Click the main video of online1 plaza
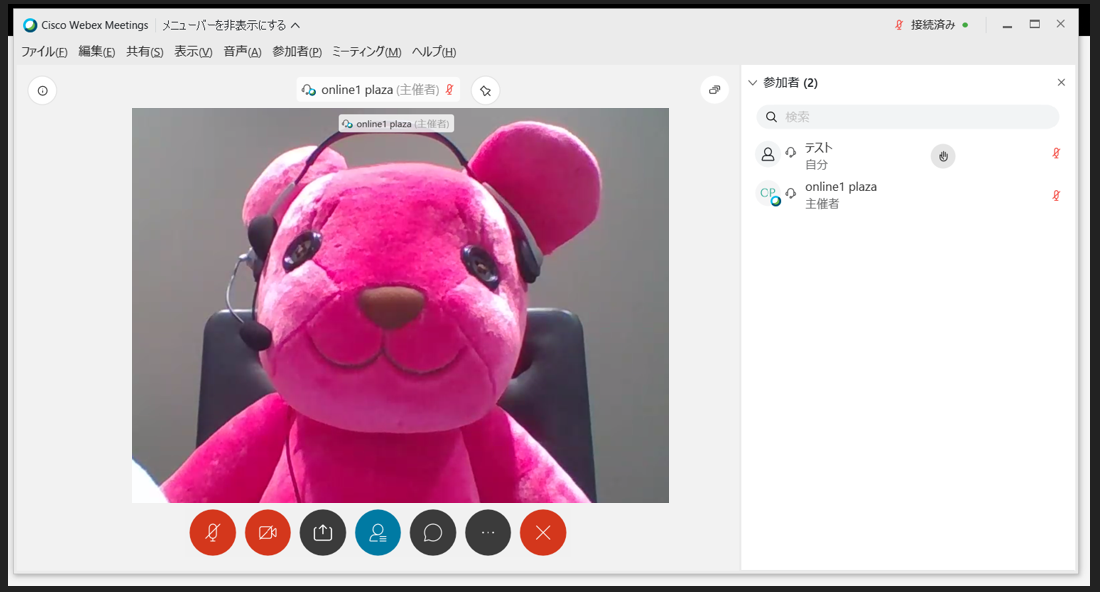1100x592 pixels. pyautogui.click(x=400, y=305)
